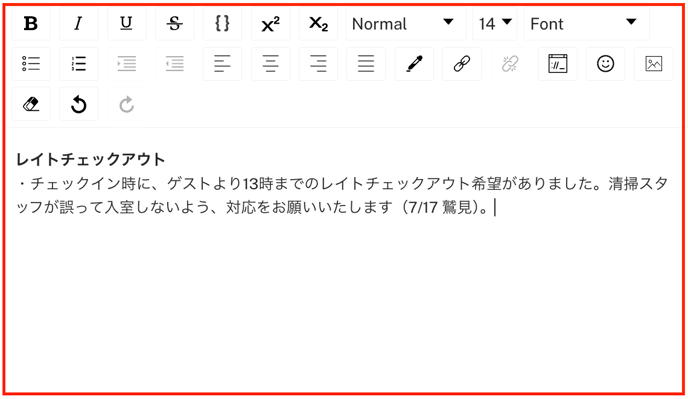Align text to the right
The image size is (688, 399).
(x=318, y=64)
